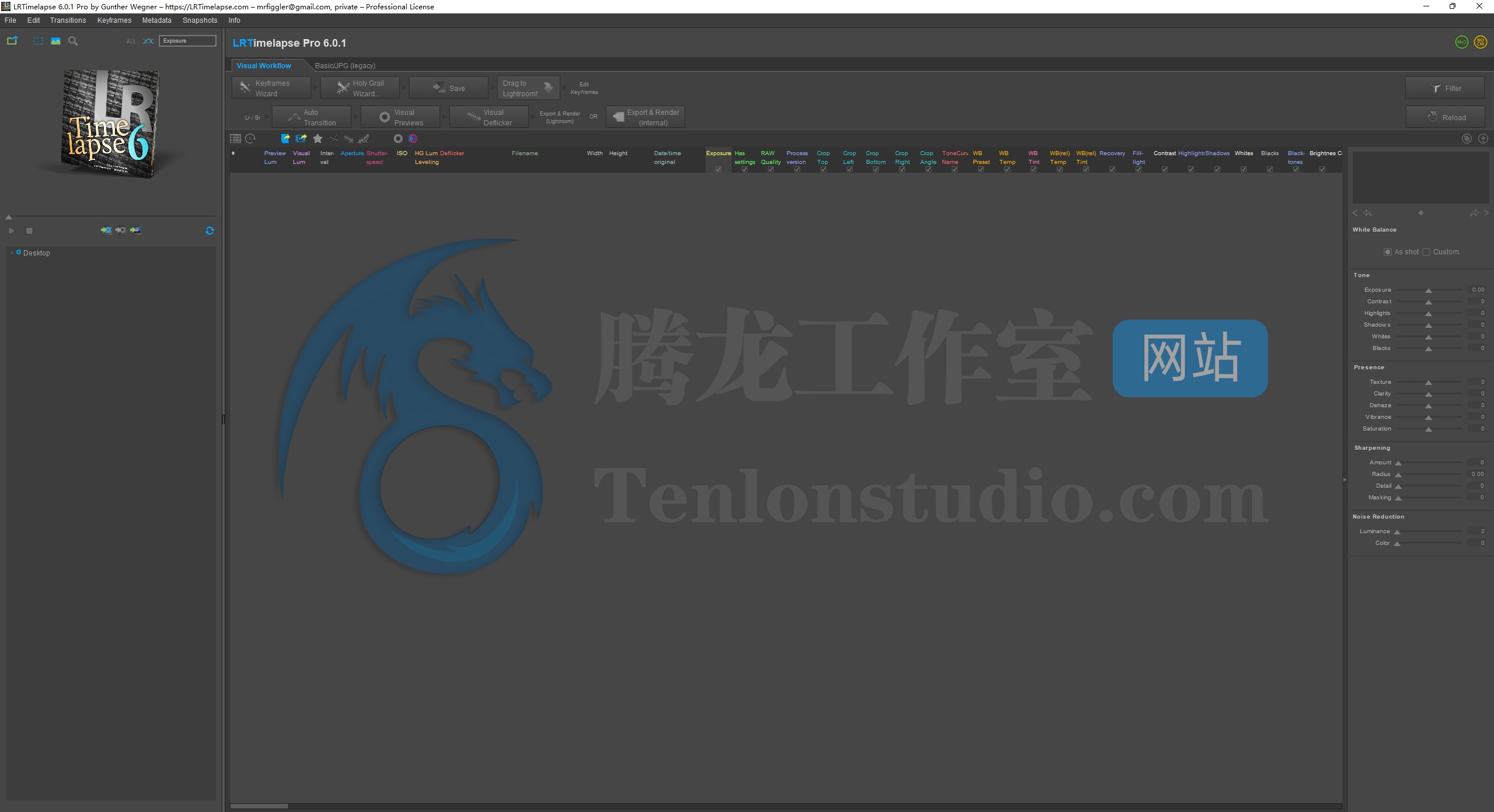Screen dimensions: 1494x812
Task: Click the stop preview button
Action: (x=29, y=231)
